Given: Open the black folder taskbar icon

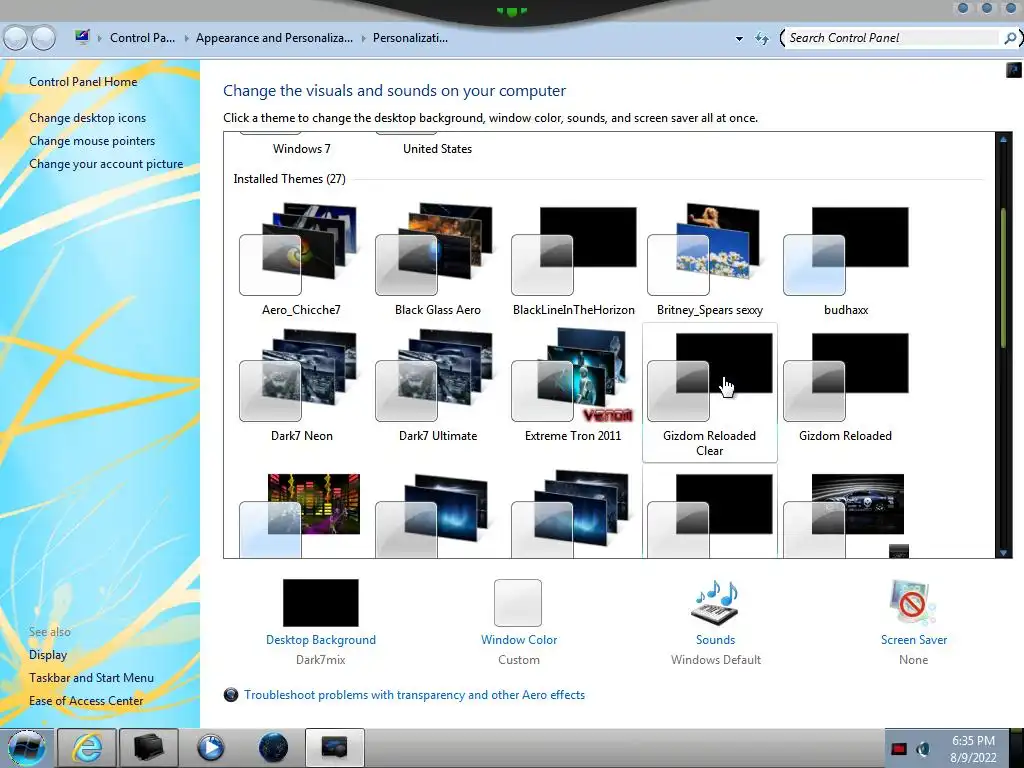Looking at the screenshot, I should tap(148, 748).
